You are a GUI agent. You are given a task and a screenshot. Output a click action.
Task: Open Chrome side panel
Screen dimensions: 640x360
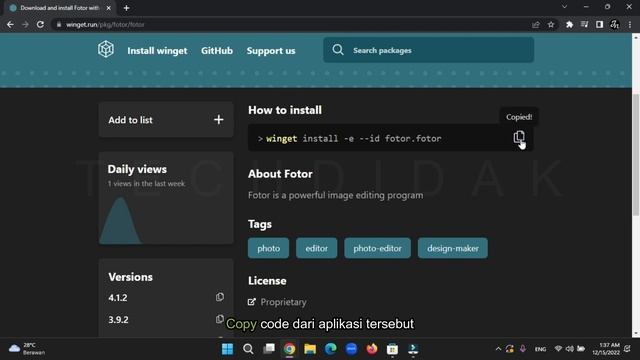[599, 24]
